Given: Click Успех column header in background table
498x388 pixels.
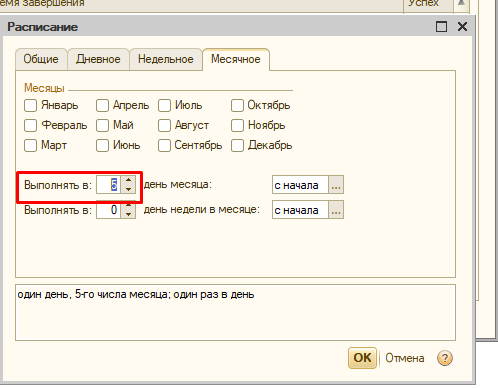Looking at the screenshot, I should (428, 4).
